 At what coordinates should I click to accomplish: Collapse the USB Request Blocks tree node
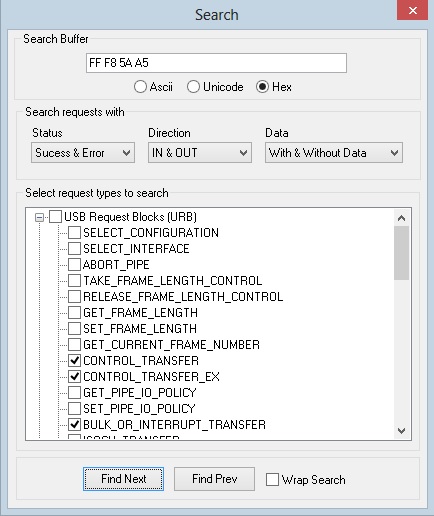(39, 218)
